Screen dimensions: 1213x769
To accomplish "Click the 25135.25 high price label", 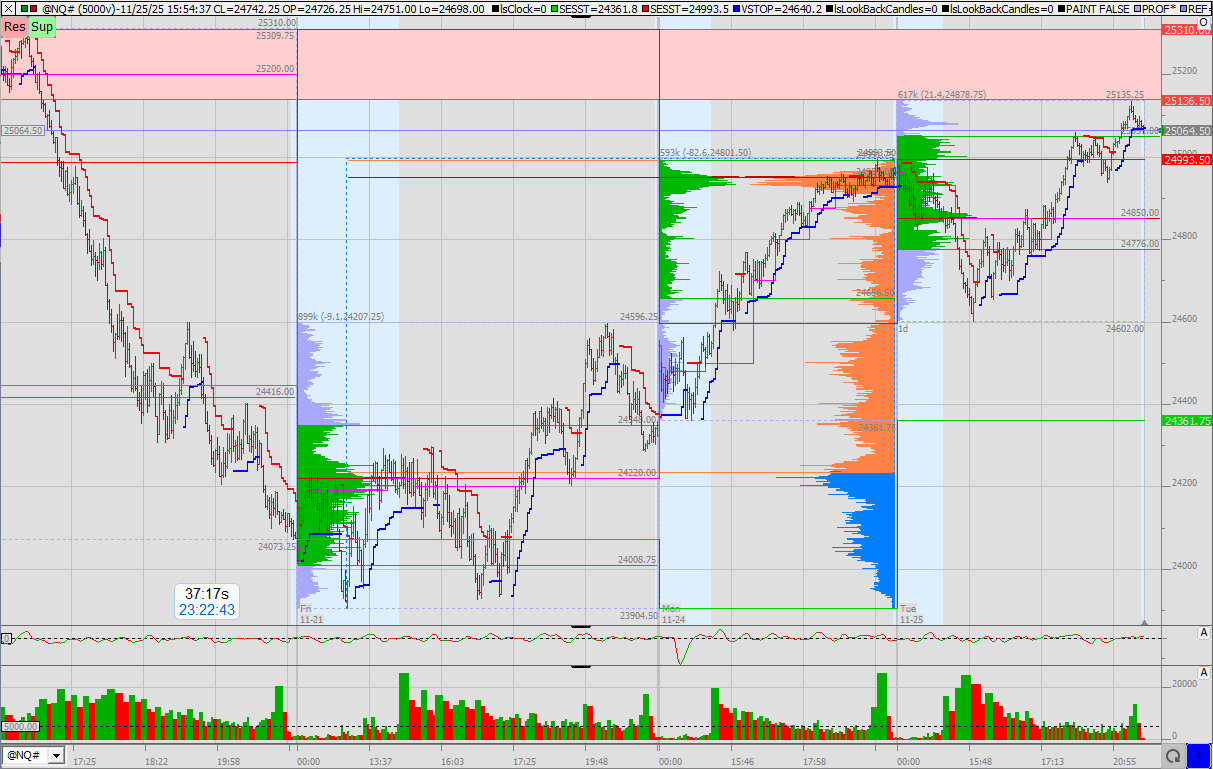I will click(x=1124, y=94).
